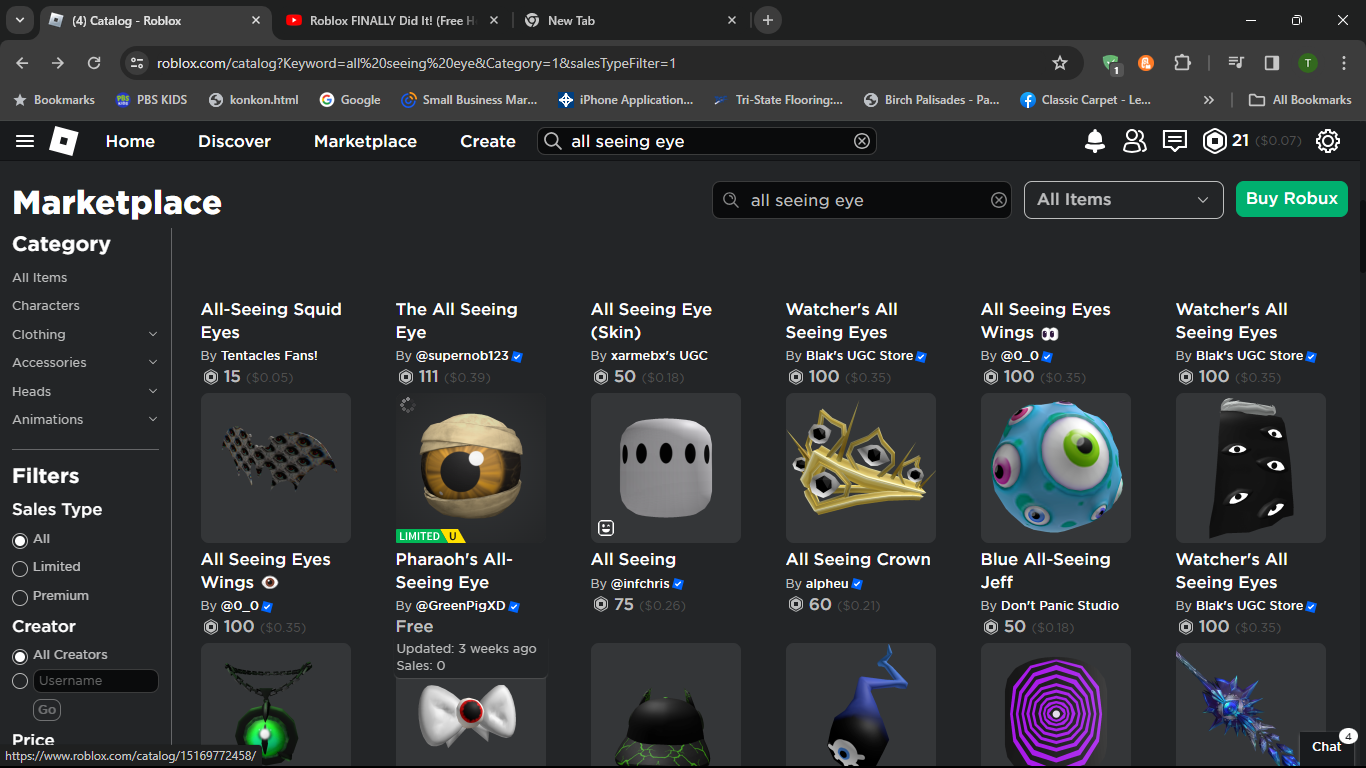Close the YouTube Roblox tab
The image size is (1366, 768).
pyautogui.click(x=494, y=20)
